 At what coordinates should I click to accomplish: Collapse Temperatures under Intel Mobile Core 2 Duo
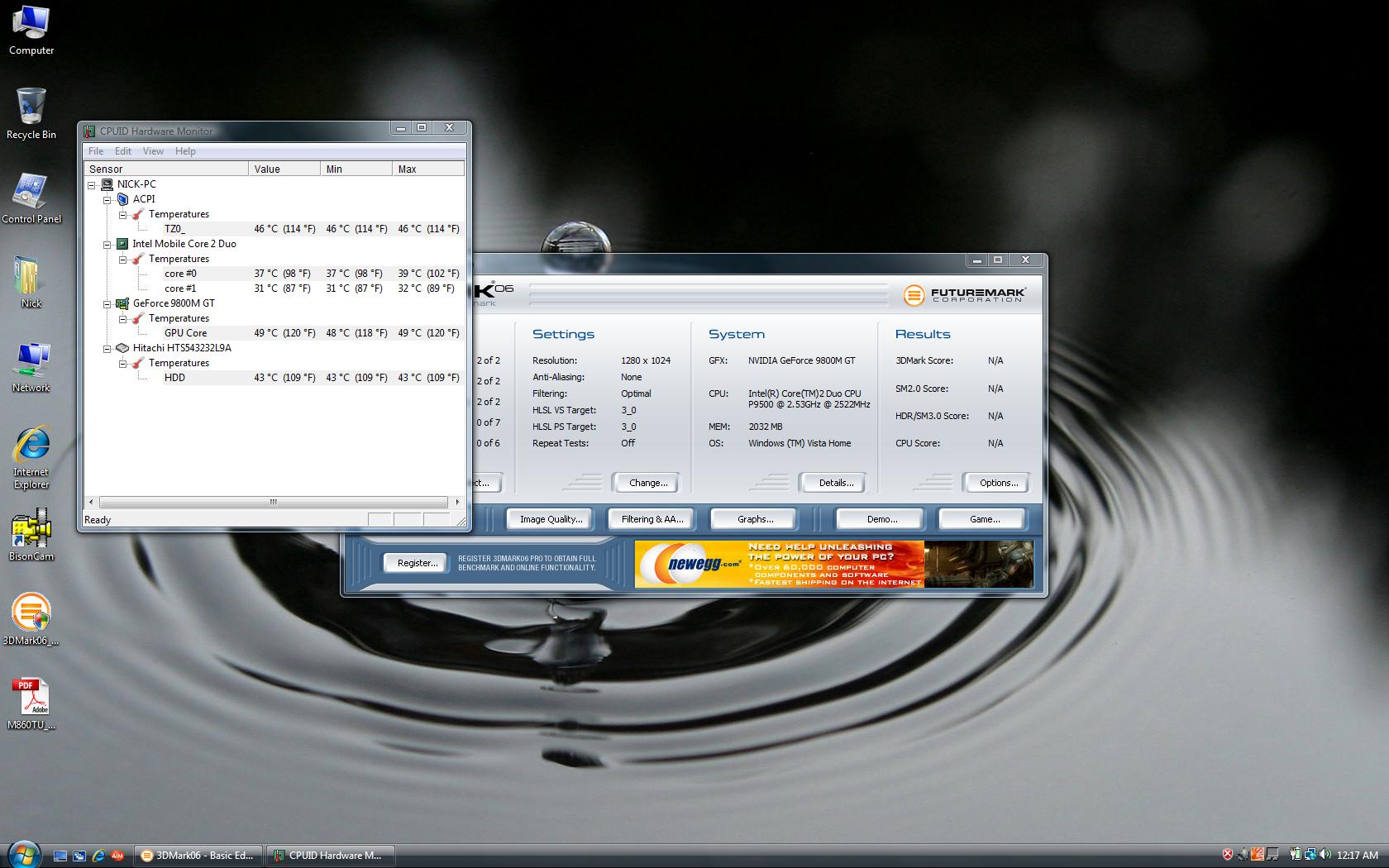(122, 259)
